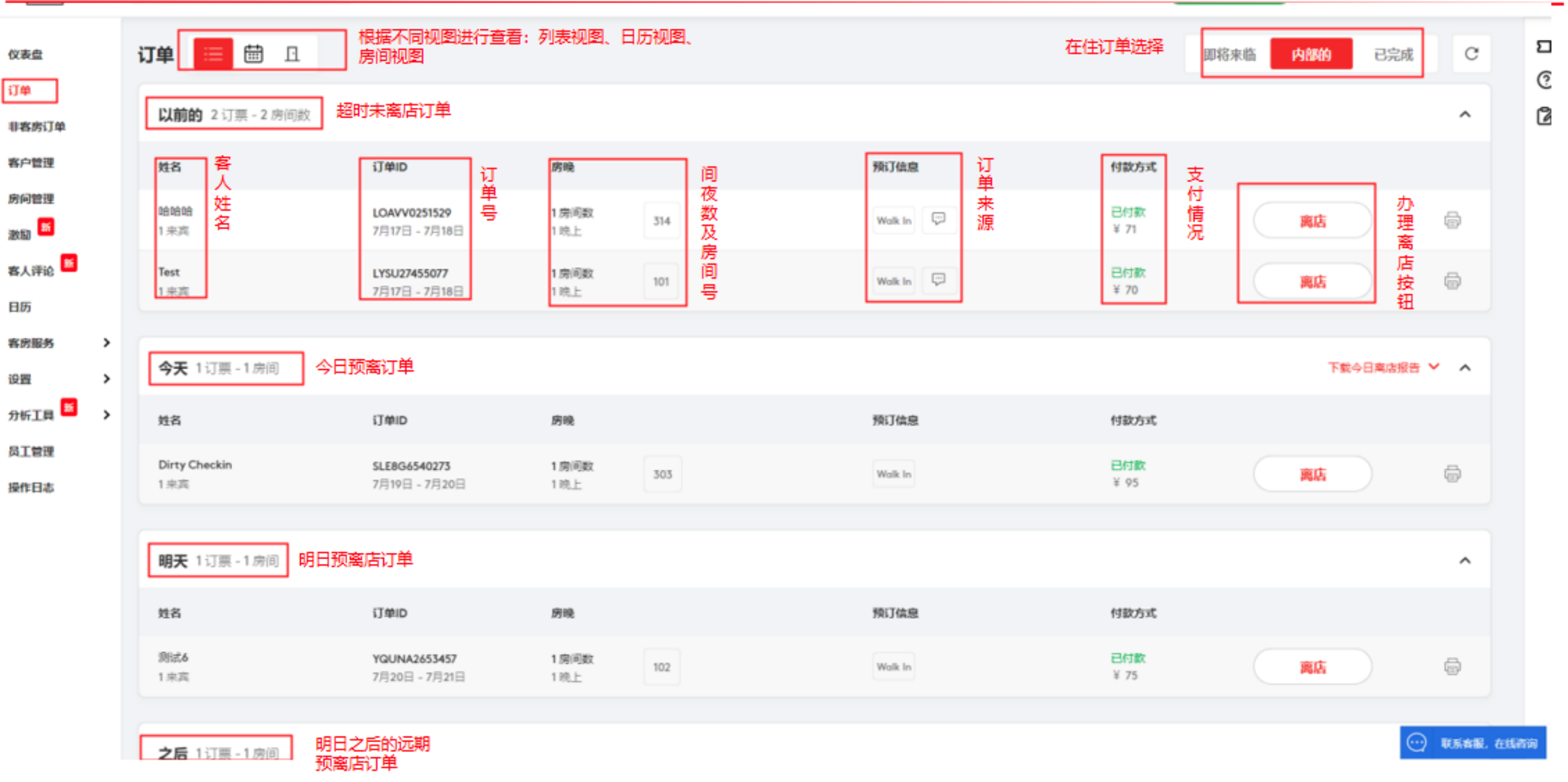
Task: Click 离店 button for 测试6 order
Action: coord(1312,667)
